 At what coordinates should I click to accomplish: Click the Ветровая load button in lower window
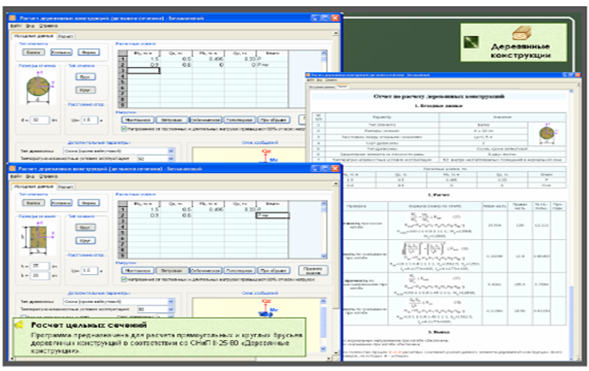171,270
